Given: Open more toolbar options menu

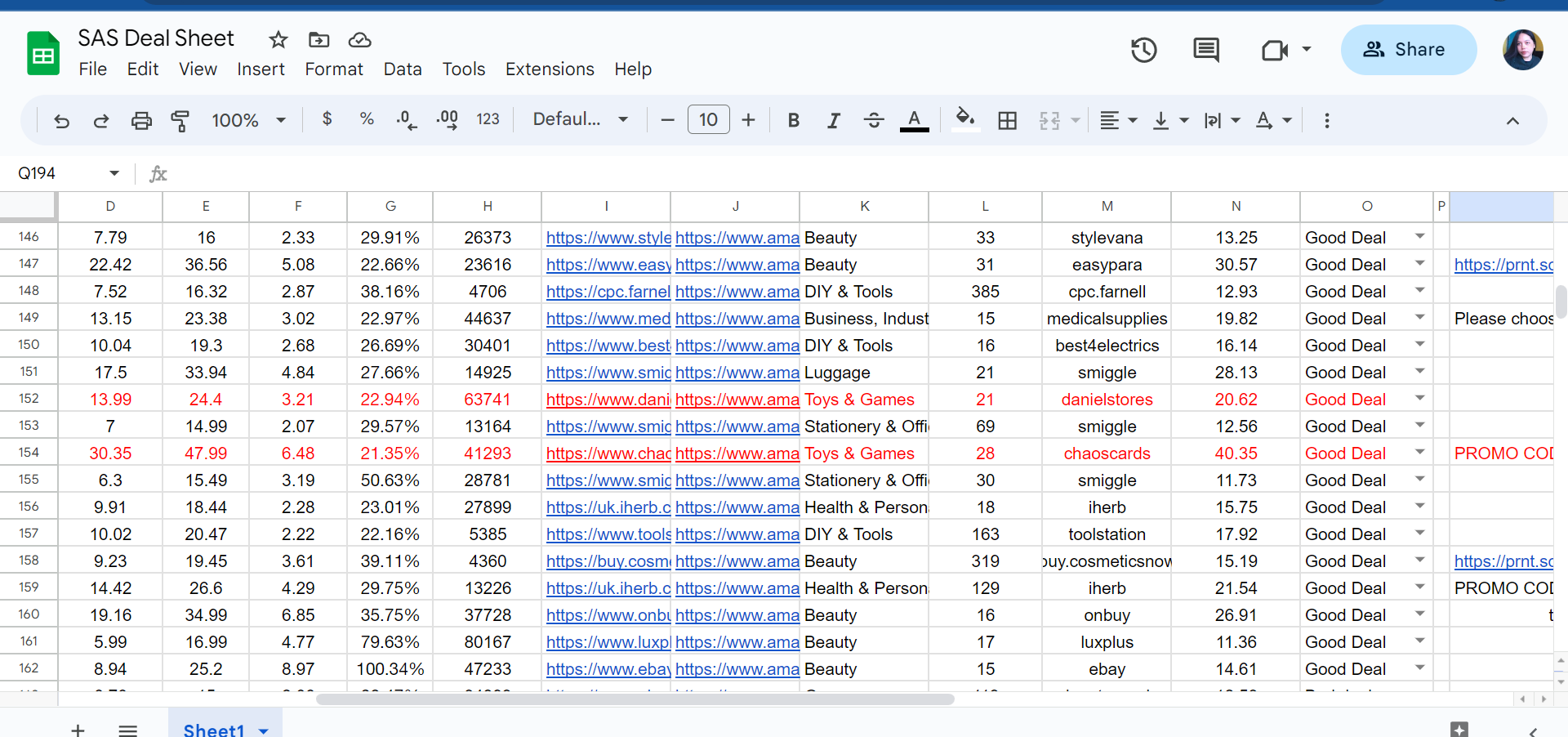Looking at the screenshot, I should tap(1327, 121).
